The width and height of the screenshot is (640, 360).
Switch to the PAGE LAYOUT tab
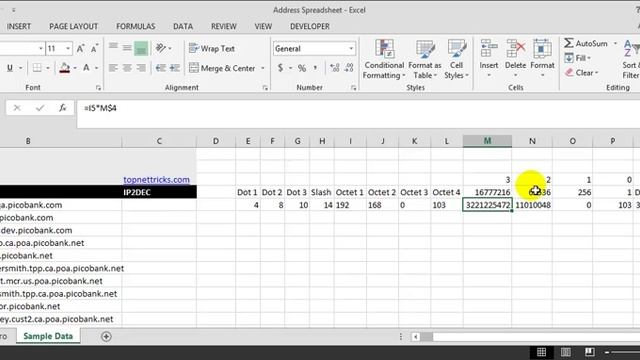tap(73, 27)
